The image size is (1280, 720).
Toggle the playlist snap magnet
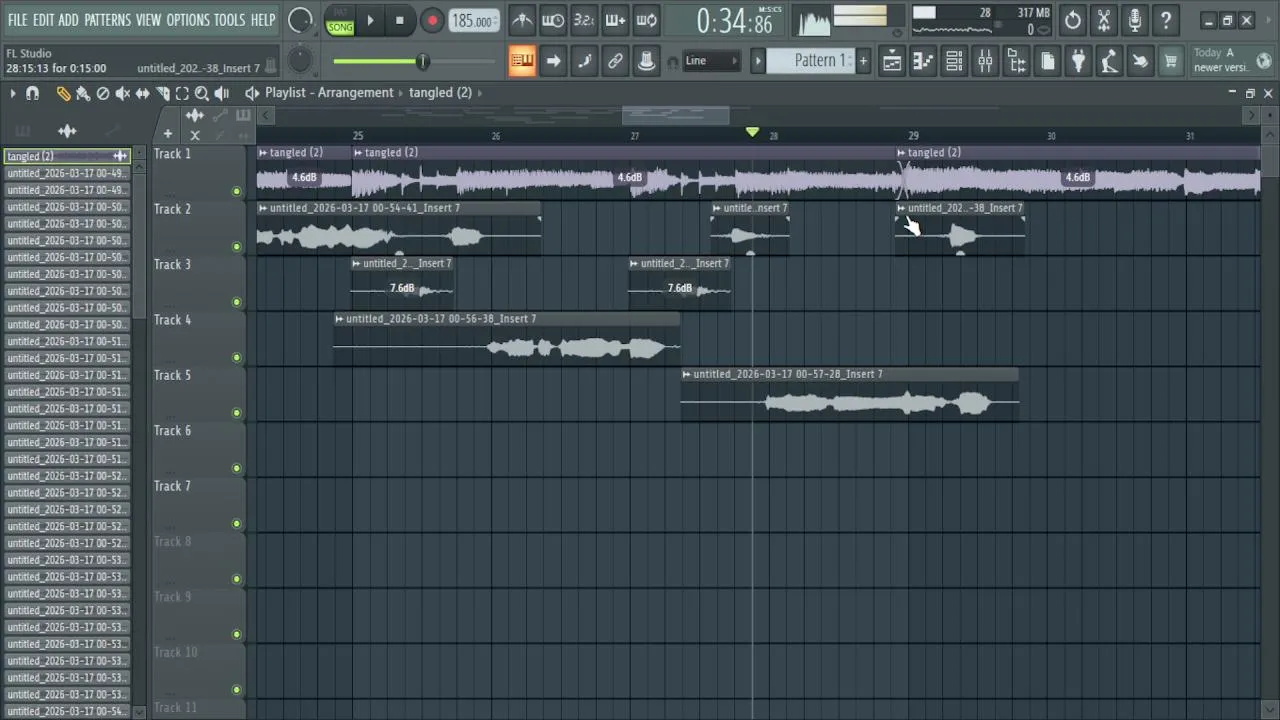(x=32, y=93)
